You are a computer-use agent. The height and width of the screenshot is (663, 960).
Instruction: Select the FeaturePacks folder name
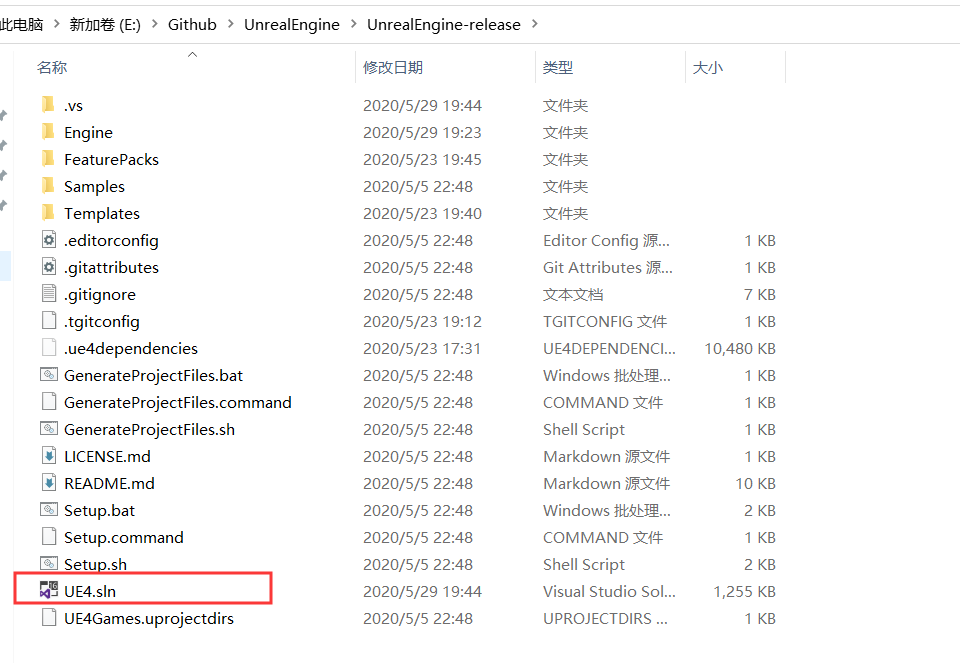coord(111,160)
